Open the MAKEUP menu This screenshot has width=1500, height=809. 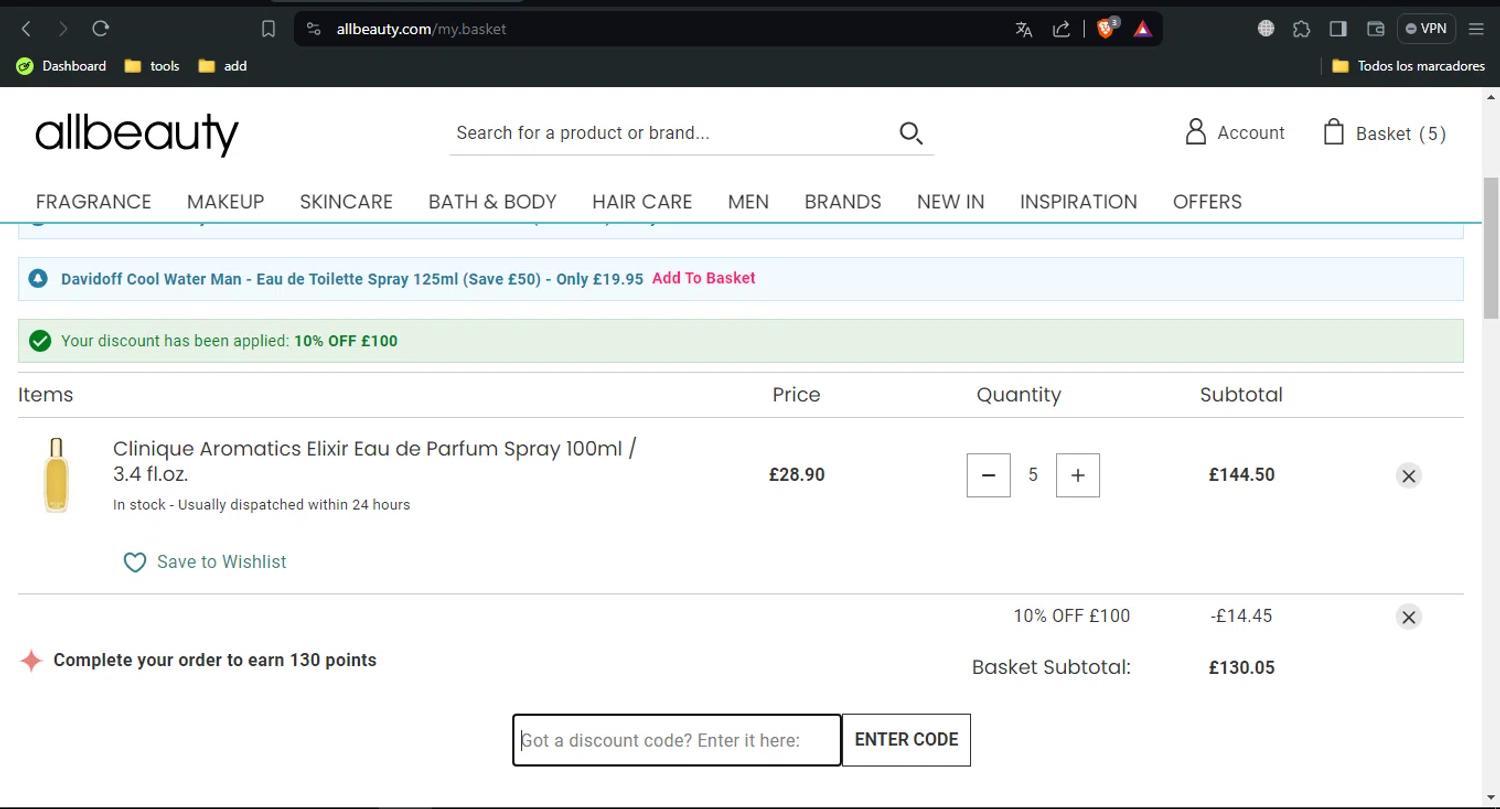pyautogui.click(x=225, y=202)
